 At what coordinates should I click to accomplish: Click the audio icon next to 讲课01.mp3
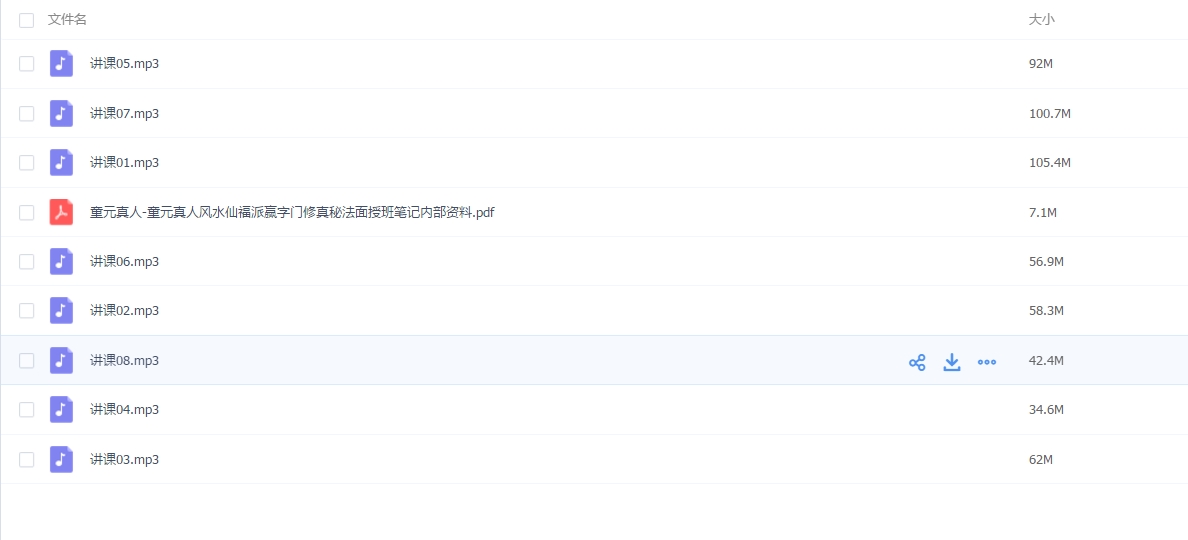pos(61,163)
